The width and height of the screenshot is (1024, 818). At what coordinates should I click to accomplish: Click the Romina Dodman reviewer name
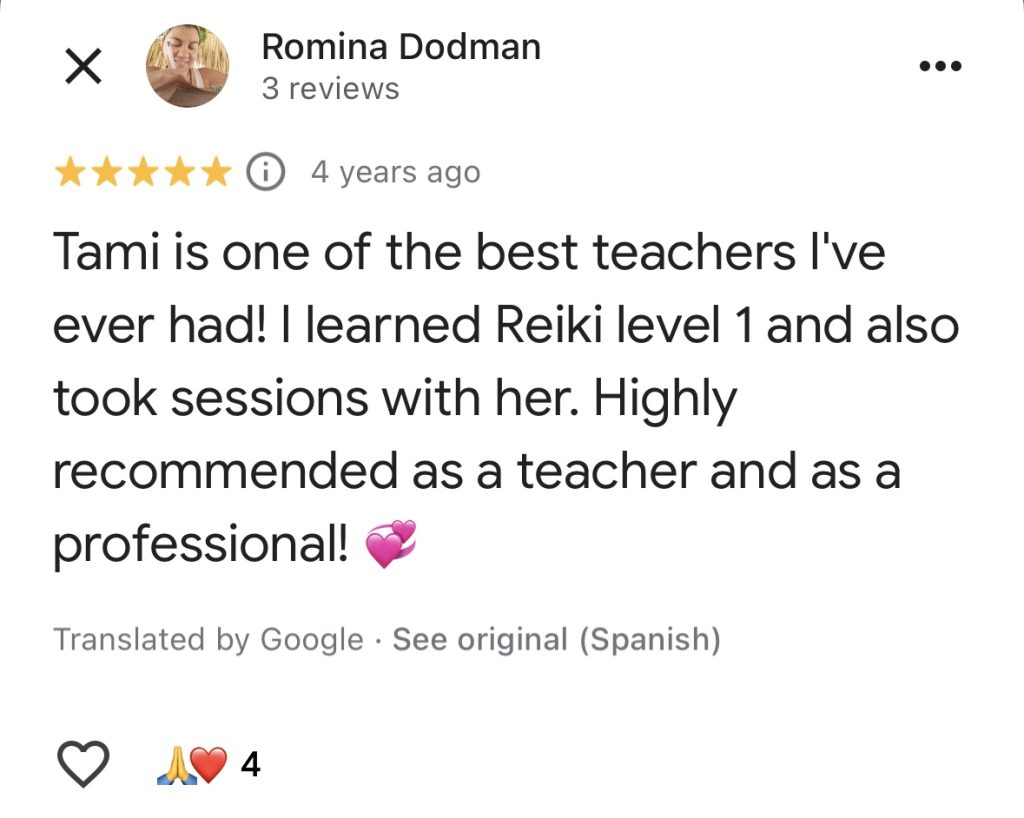pos(400,47)
